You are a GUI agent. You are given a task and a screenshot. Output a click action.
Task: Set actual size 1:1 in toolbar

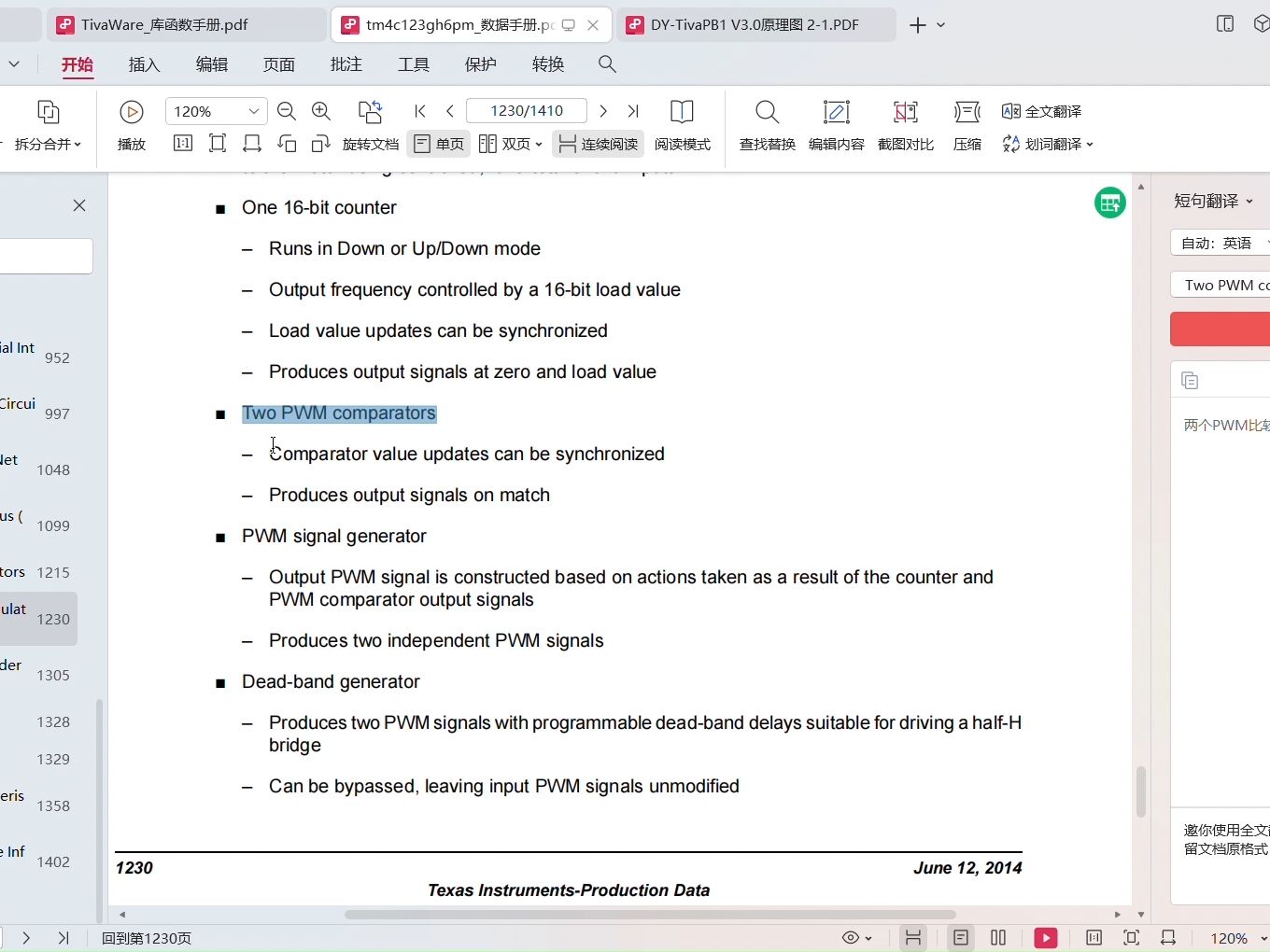[183, 143]
